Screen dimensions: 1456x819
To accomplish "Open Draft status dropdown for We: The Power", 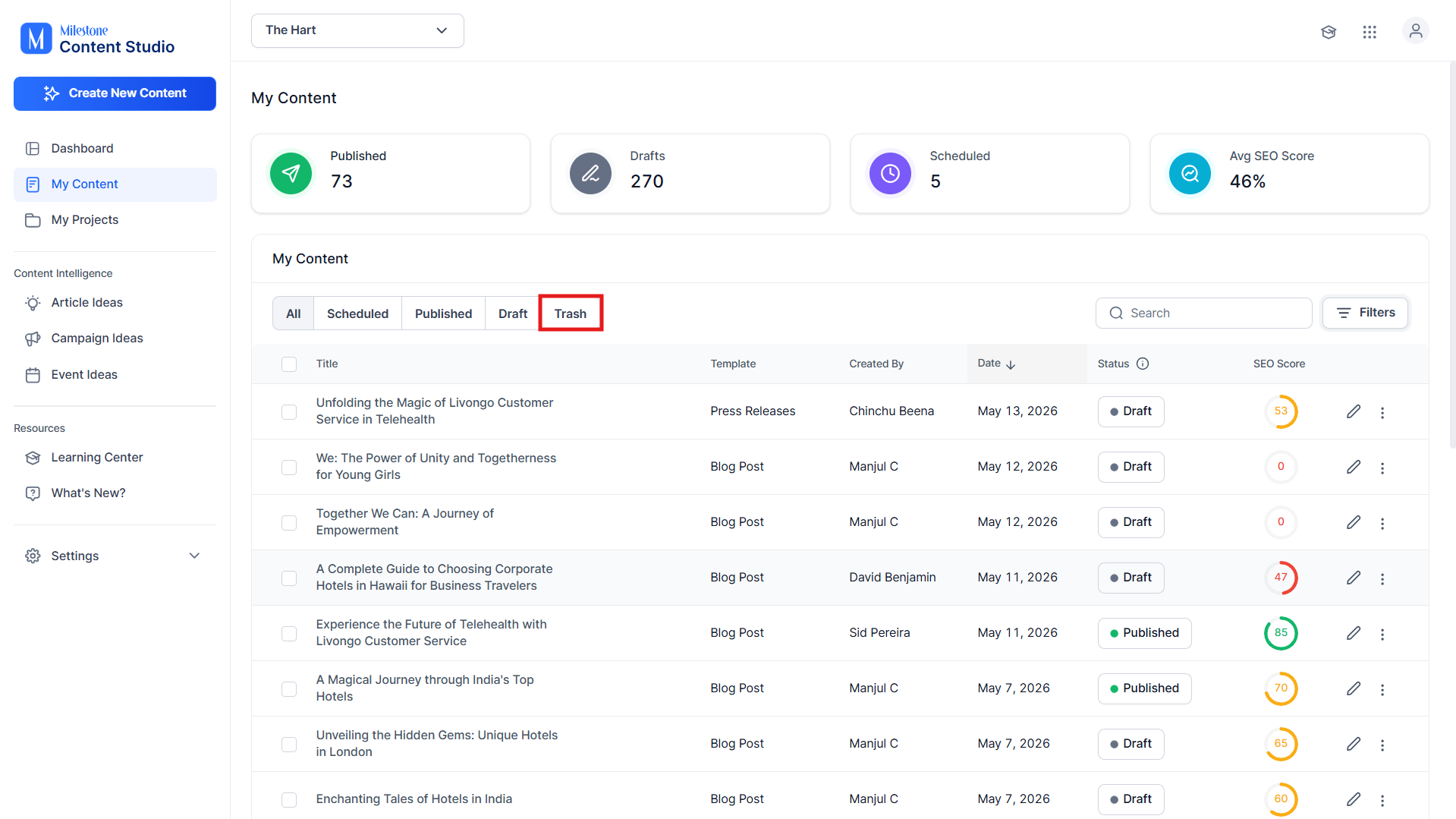I will pyautogui.click(x=1131, y=467).
